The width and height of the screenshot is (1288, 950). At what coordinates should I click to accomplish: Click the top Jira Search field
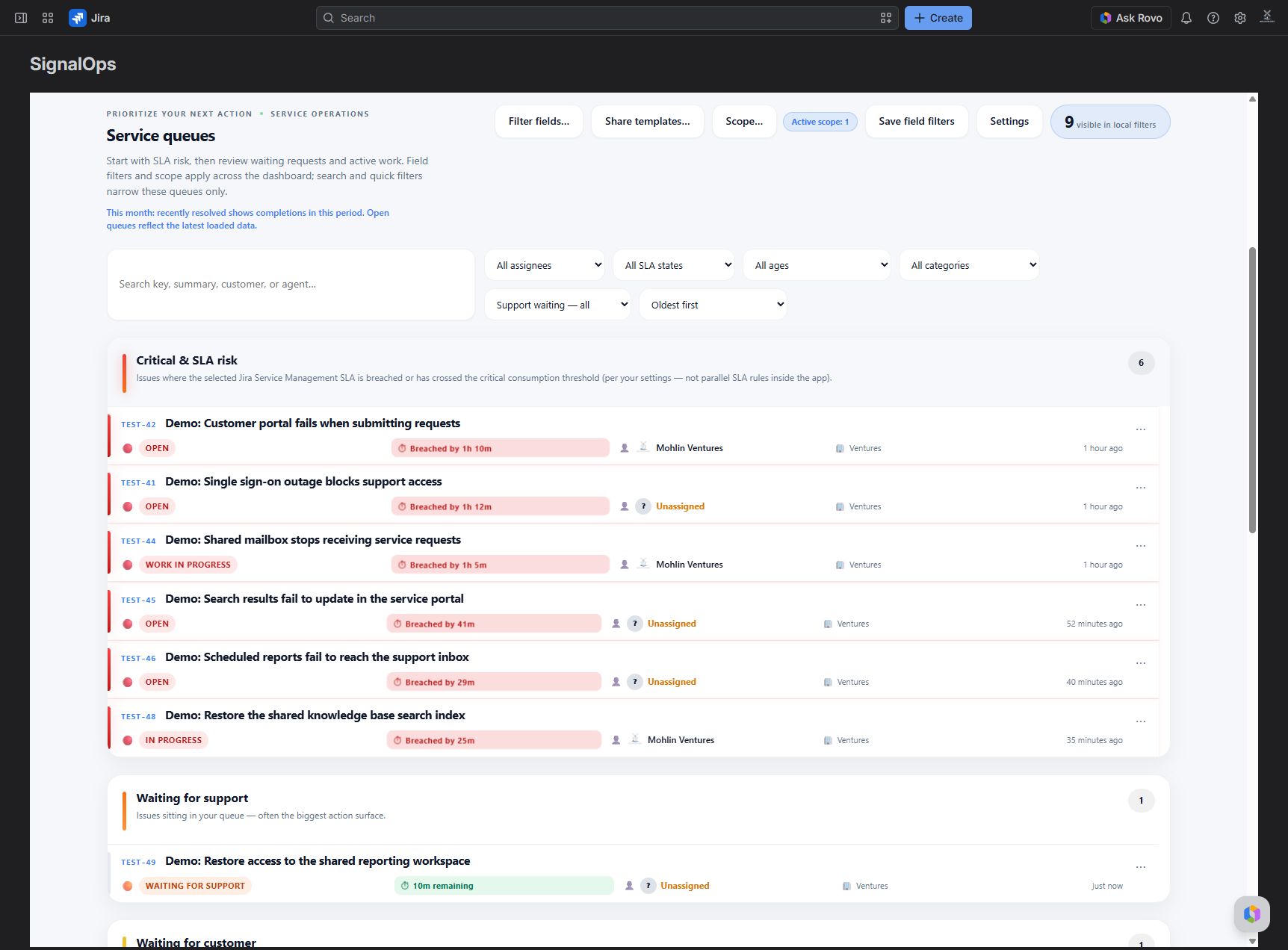[607, 18]
